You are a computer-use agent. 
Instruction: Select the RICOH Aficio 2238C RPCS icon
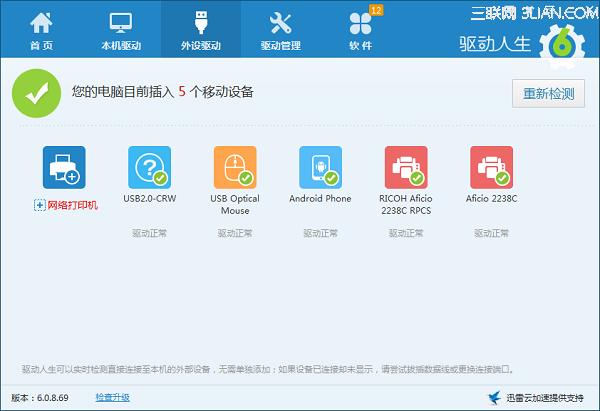tap(406, 167)
